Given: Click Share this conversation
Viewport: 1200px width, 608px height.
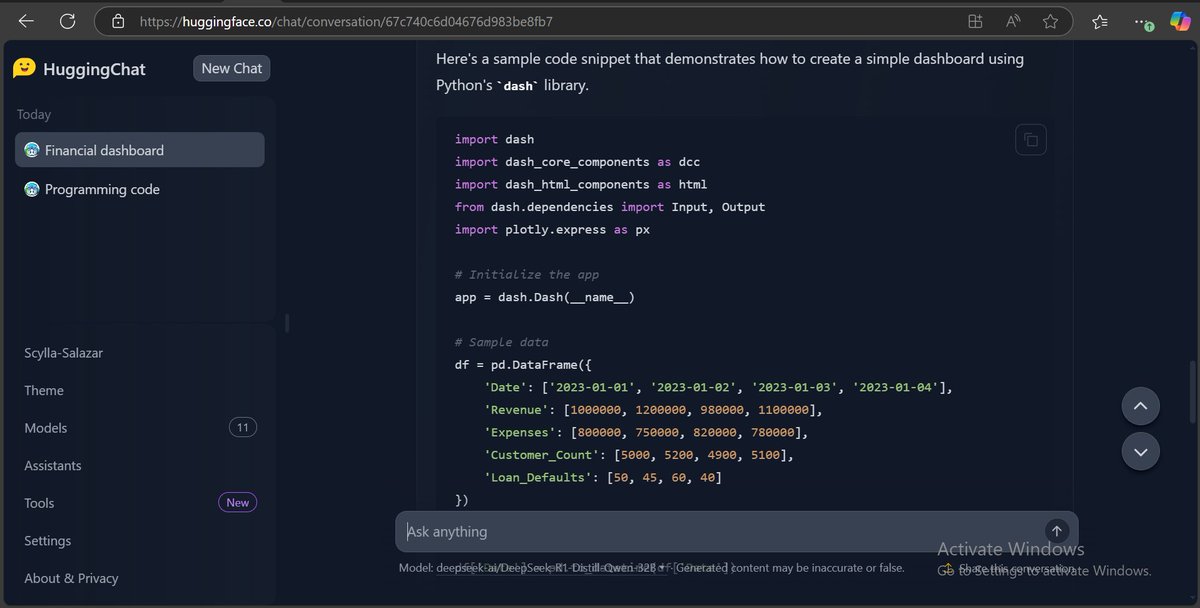Looking at the screenshot, I should click(x=1008, y=568).
